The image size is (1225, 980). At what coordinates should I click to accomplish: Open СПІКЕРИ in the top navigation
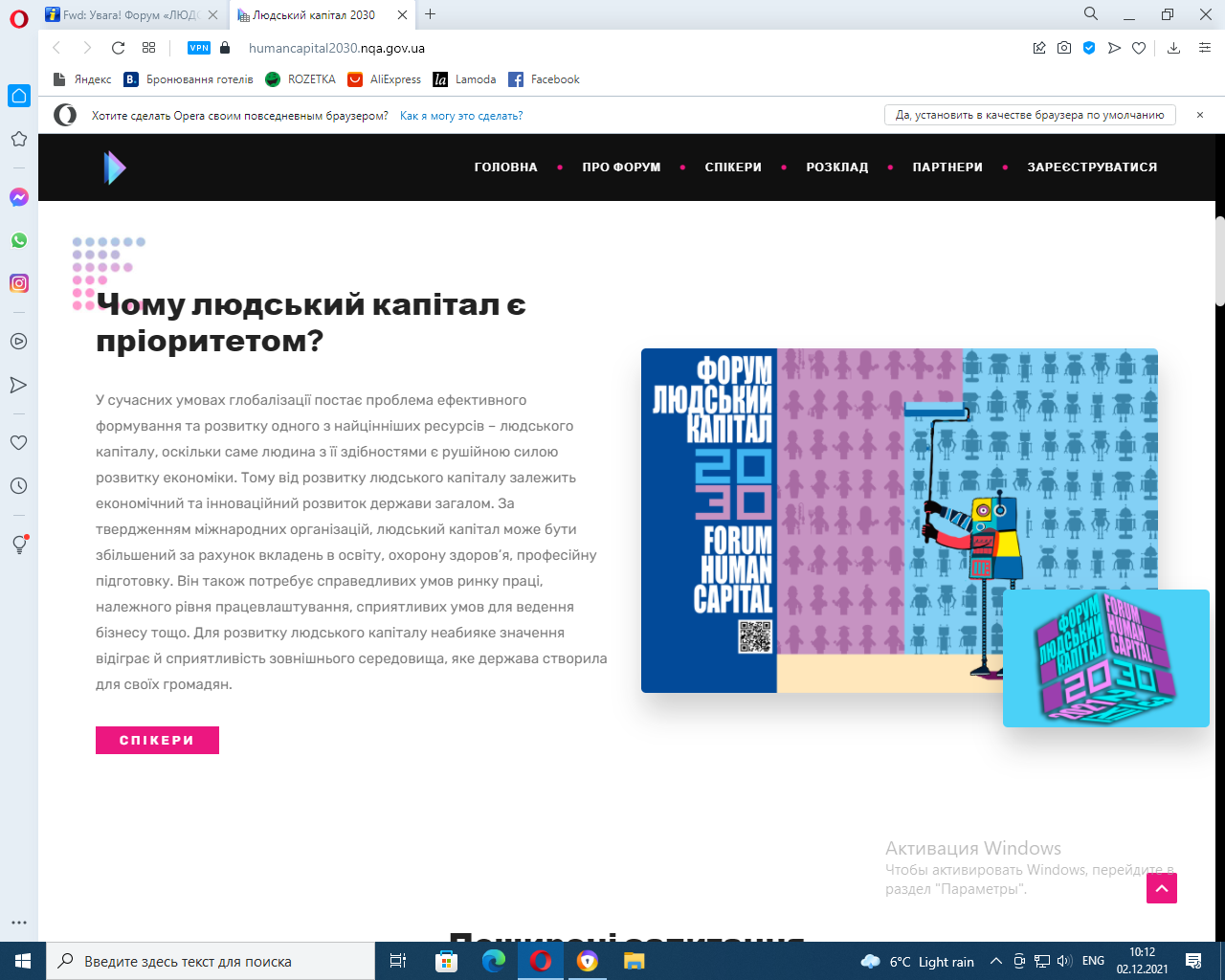(x=733, y=167)
